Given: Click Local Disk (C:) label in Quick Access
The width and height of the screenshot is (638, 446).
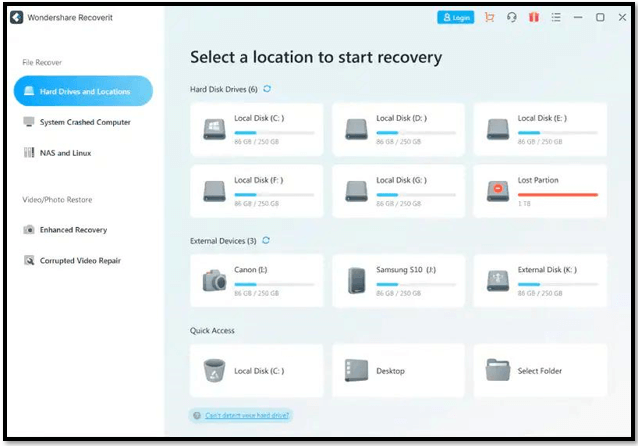Looking at the screenshot, I should (x=259, y=371).
